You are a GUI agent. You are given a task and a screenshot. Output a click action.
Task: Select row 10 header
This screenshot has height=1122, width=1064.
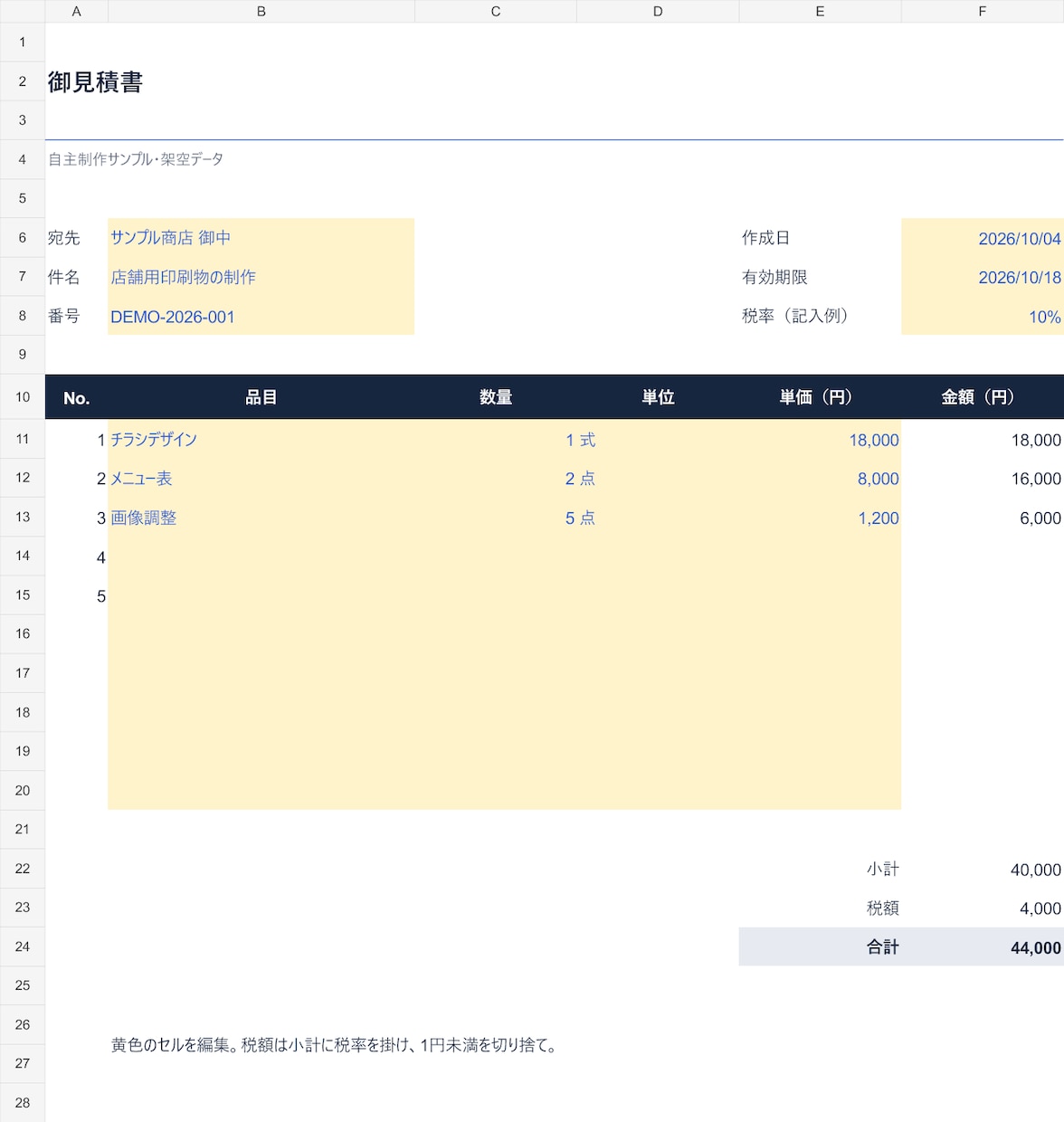coord(23,397)
